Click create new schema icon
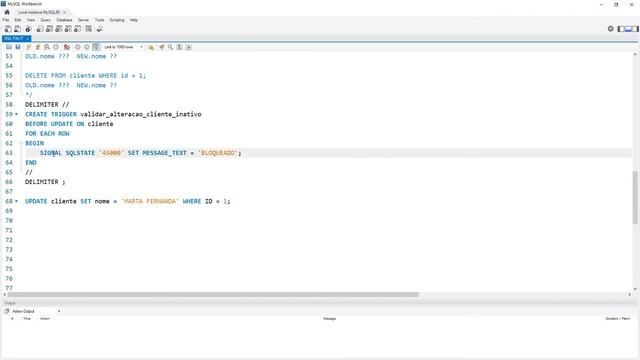The image size is (640, 360). tap(40, 29)
